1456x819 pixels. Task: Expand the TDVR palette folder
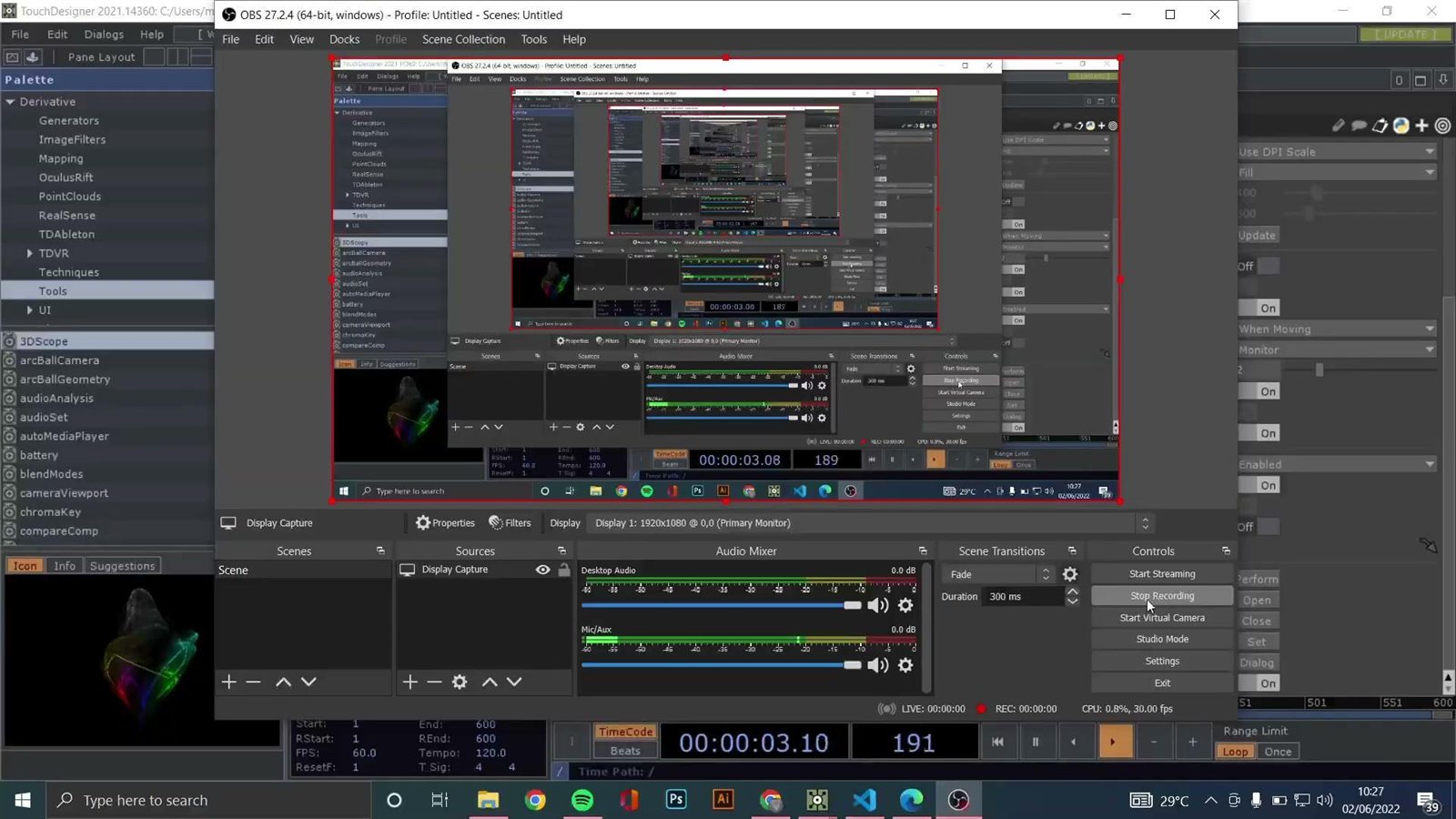(30, 253)
